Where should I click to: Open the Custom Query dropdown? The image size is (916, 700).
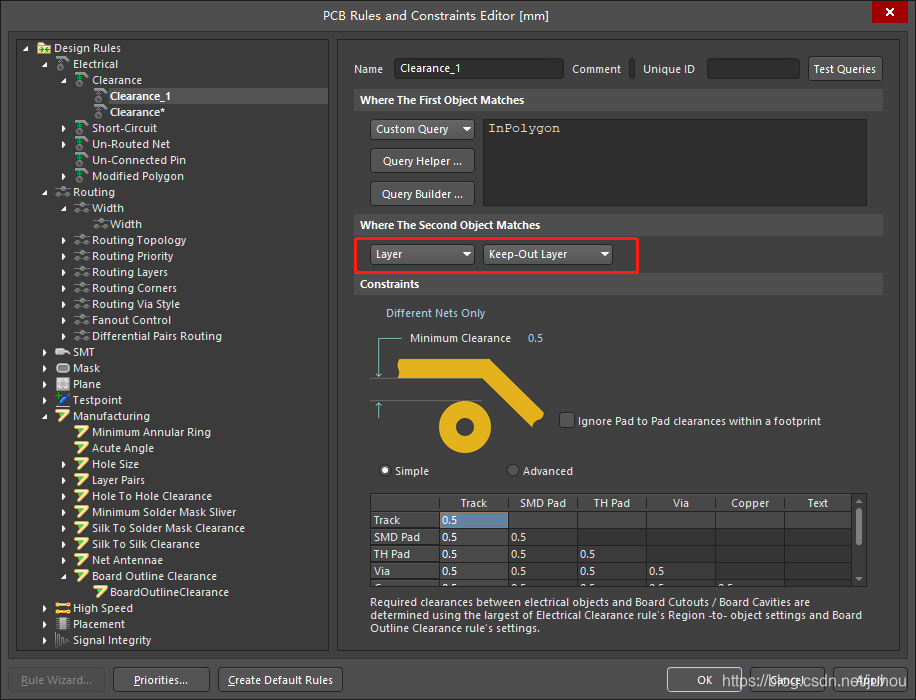pos(422,129)
